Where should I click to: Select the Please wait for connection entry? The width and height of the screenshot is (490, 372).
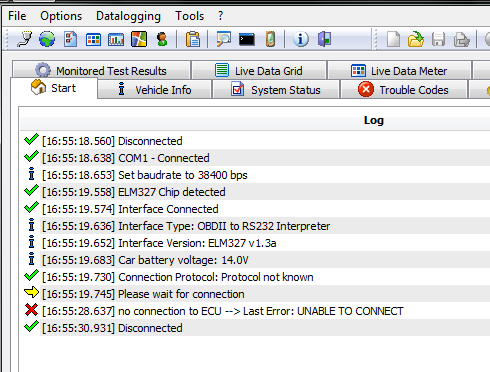point(255,294)
